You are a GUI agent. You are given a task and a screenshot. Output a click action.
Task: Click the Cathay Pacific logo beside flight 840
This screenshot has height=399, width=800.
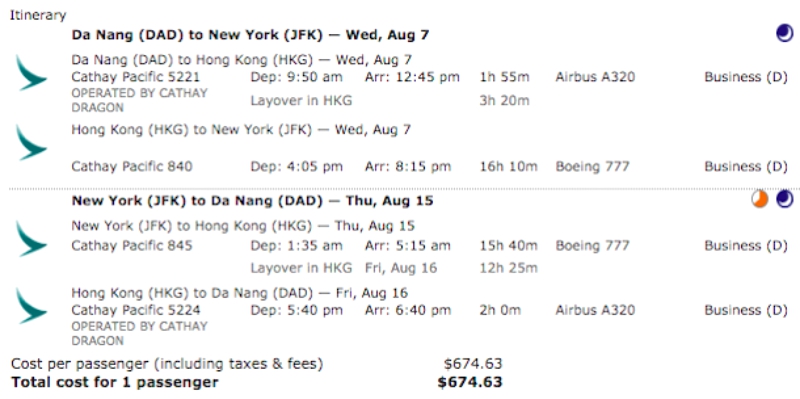coord(31,142)
